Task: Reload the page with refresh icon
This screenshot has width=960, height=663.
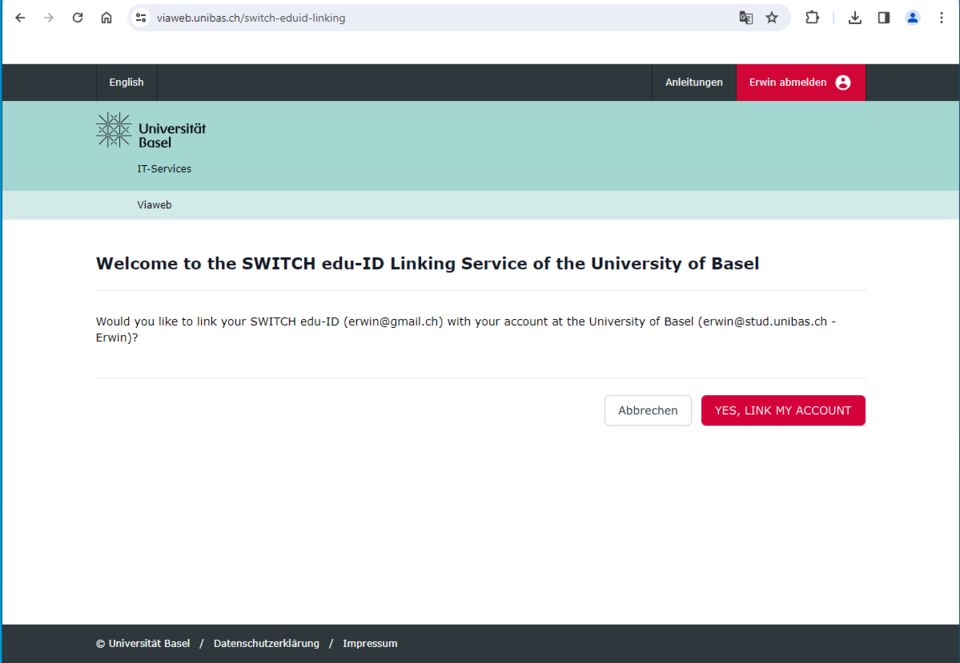Action: 77,18
